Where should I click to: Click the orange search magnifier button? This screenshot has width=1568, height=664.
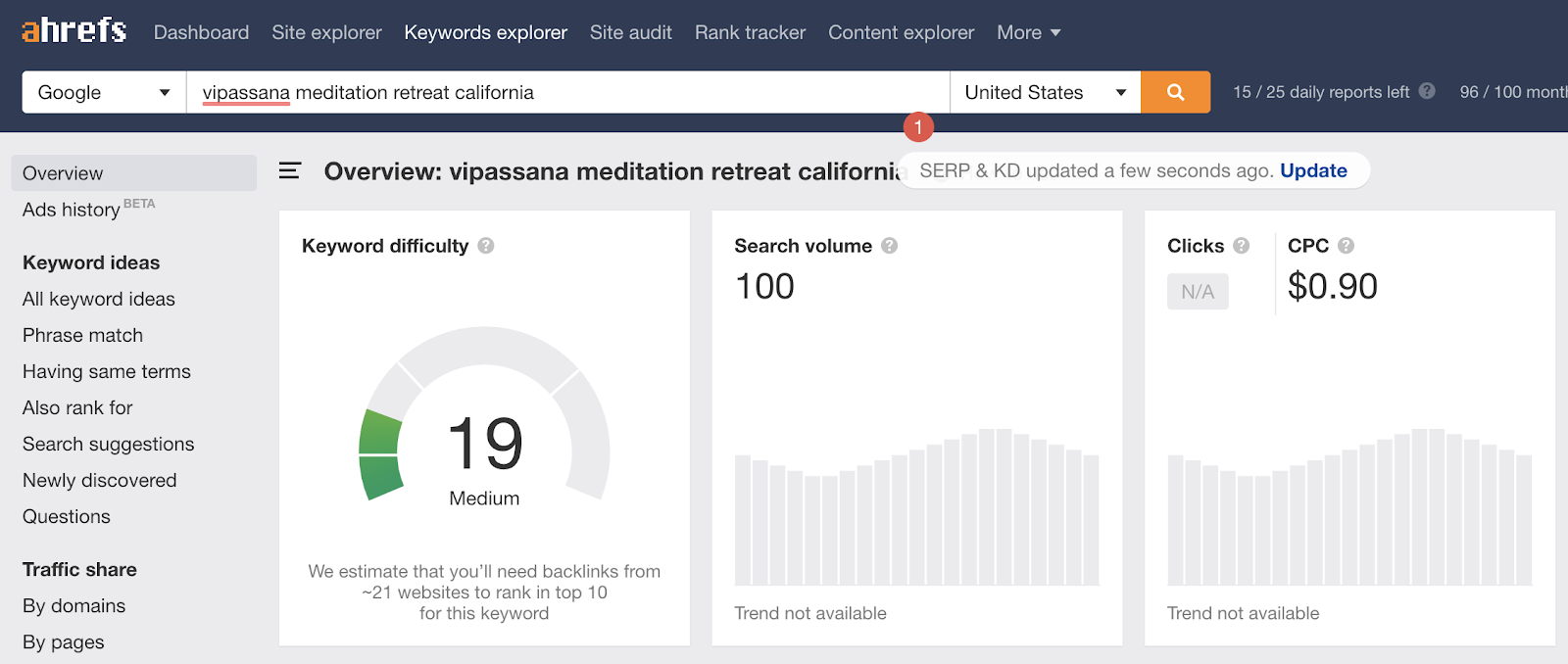tap(1175, 92)
